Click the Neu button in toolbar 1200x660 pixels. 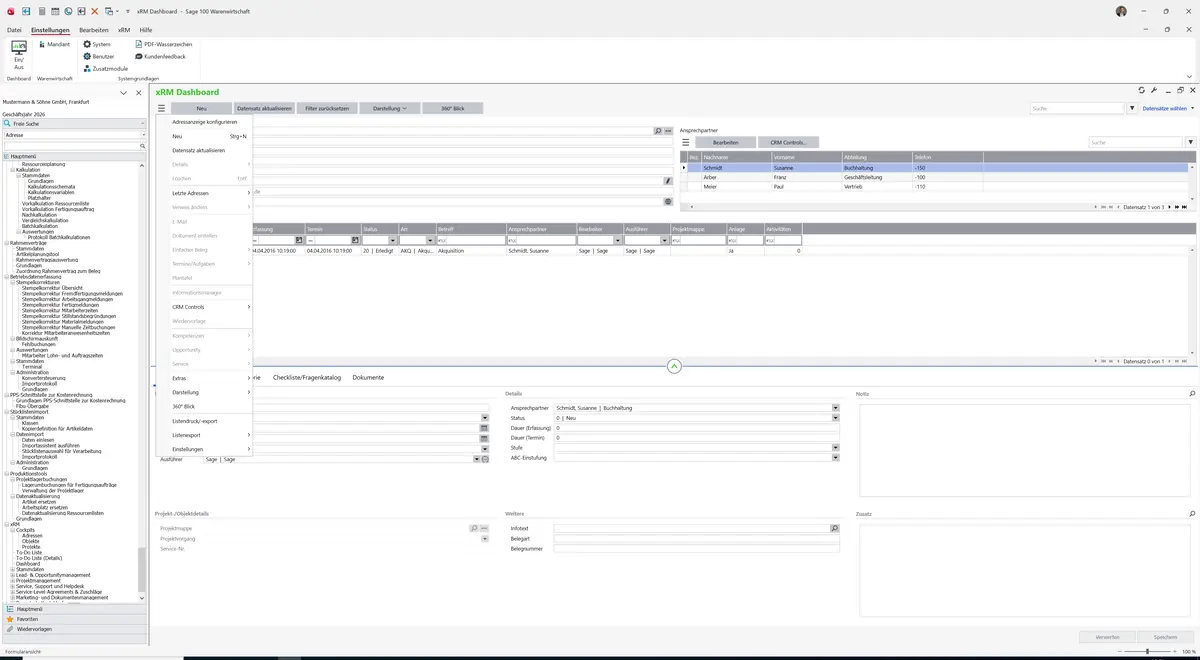tap(201, 108)
